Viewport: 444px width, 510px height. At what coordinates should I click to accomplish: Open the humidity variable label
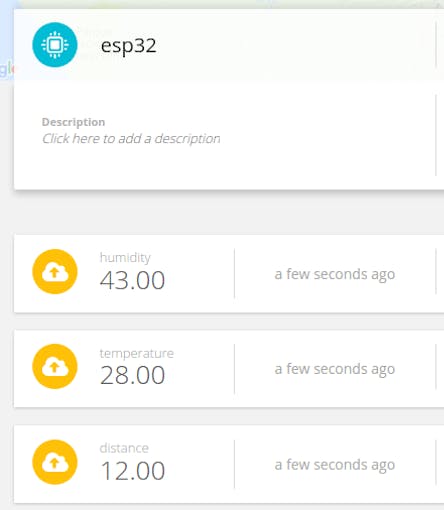point(125,258)
